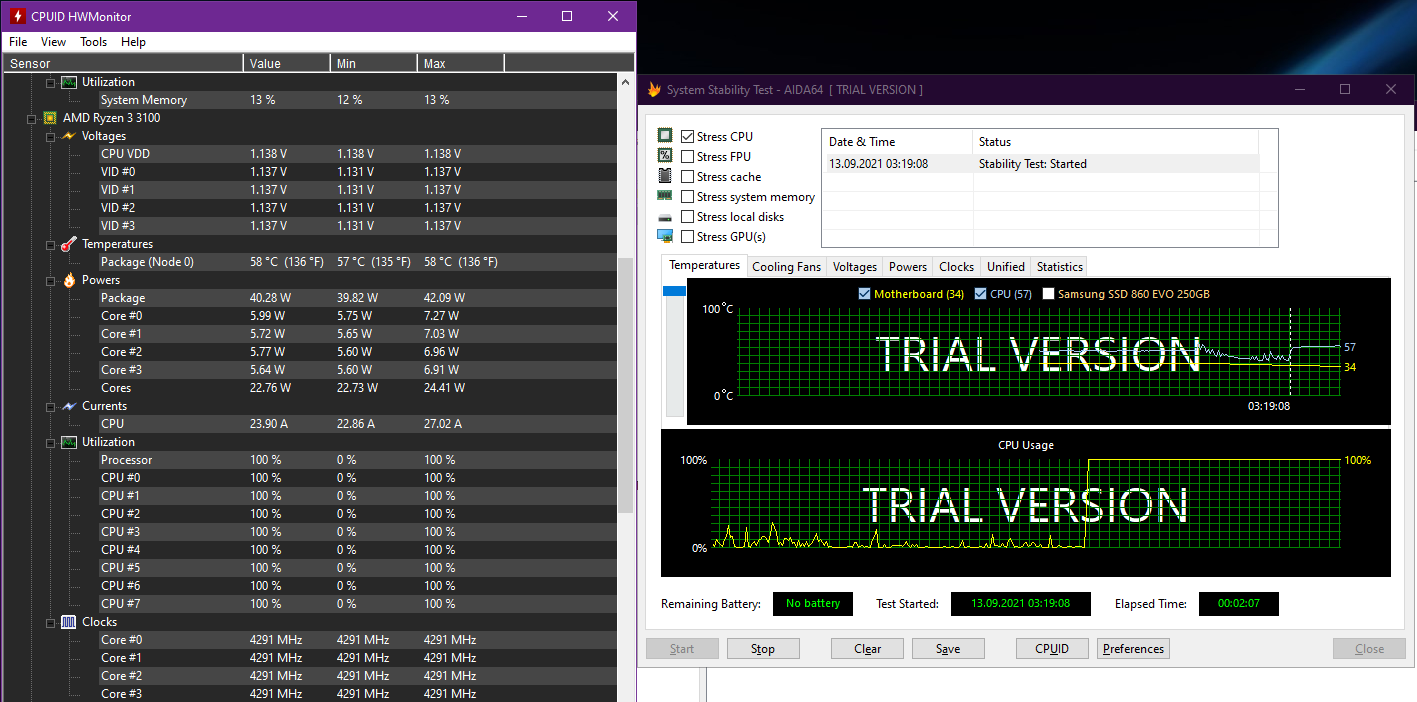Click the Voltages lightning icon in sensor tree

click(x=68, y=136)
